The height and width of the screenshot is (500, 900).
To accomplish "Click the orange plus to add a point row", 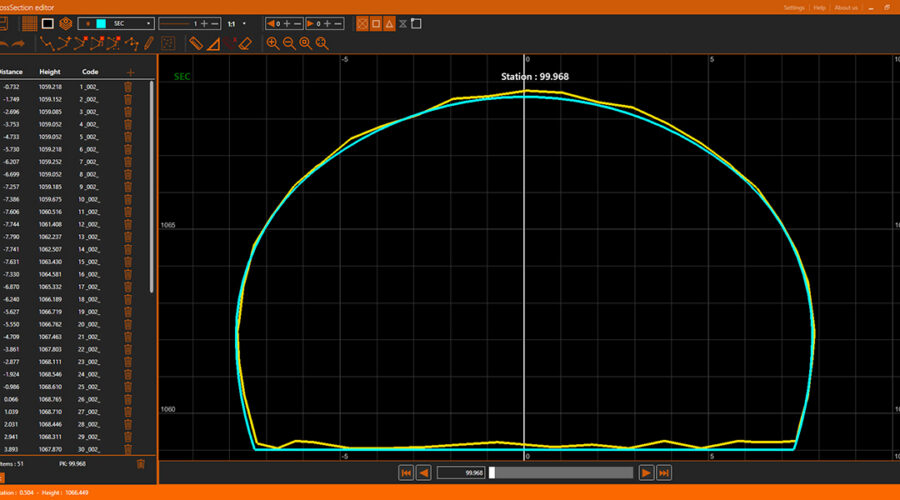I will [x=130, y=72].
